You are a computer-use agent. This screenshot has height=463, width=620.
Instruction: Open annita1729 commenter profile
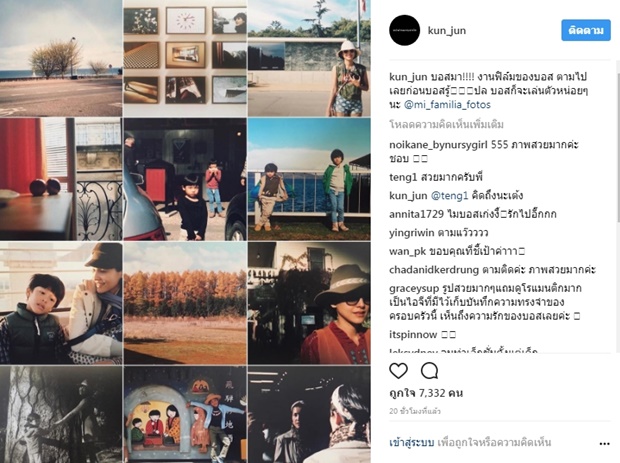click(x=416, y=214)
